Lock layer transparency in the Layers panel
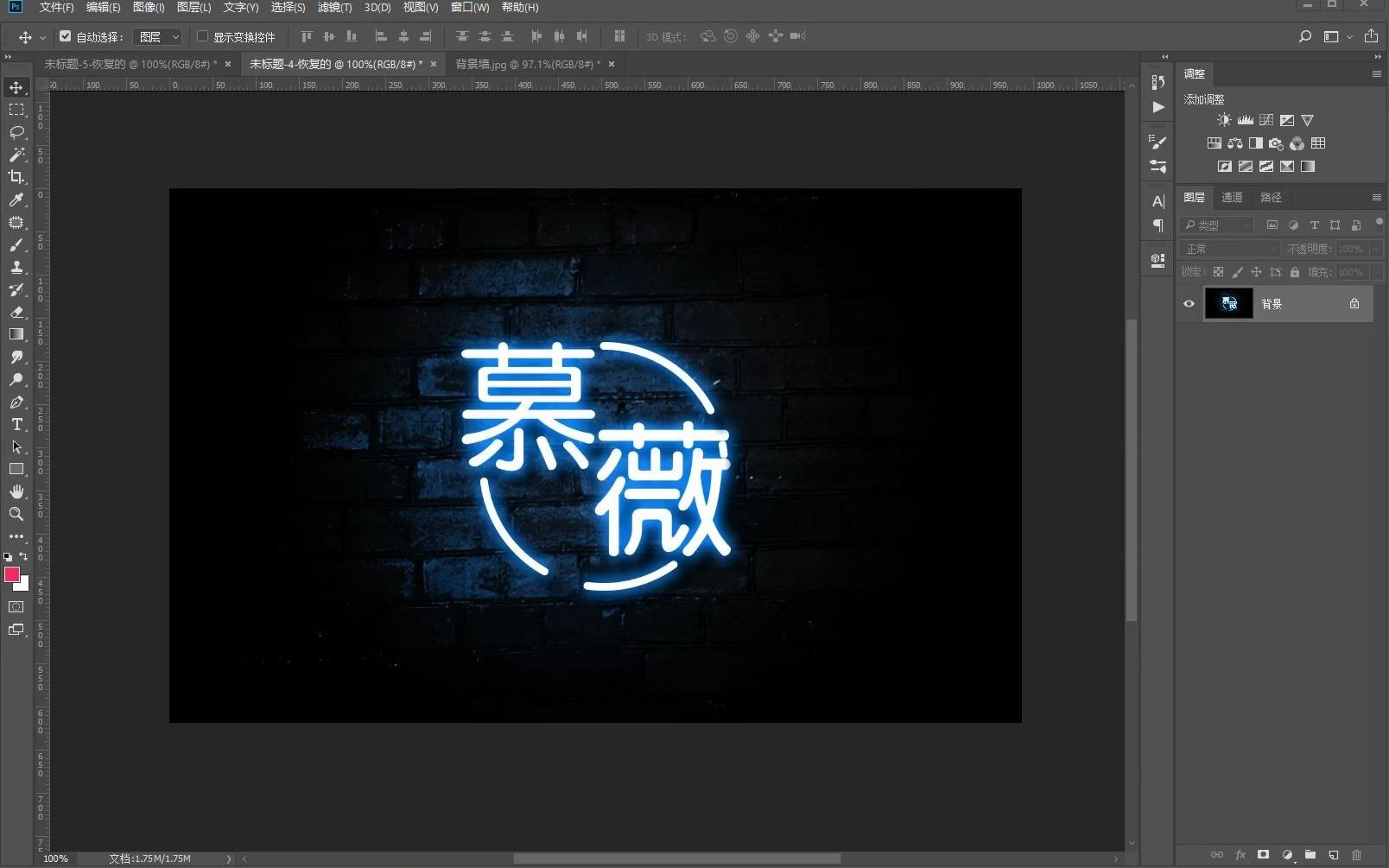 tap(1218, 271)
